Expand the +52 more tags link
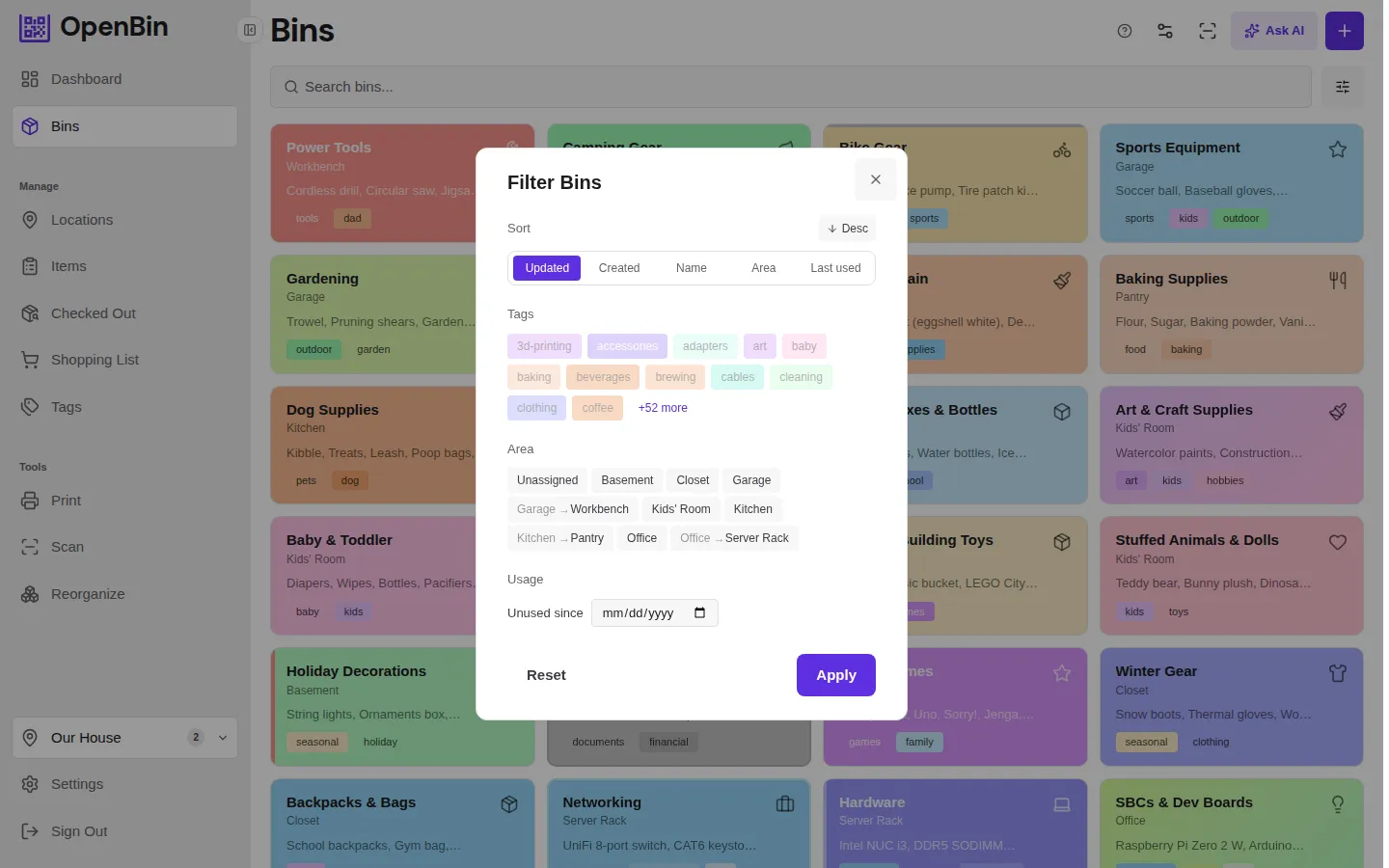1389x868 pixels. click(663, 408)
